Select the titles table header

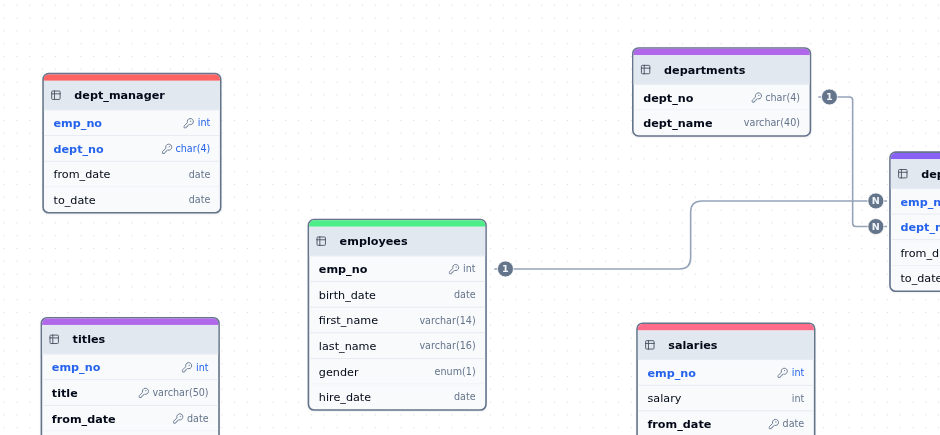[x=130, y=339]
